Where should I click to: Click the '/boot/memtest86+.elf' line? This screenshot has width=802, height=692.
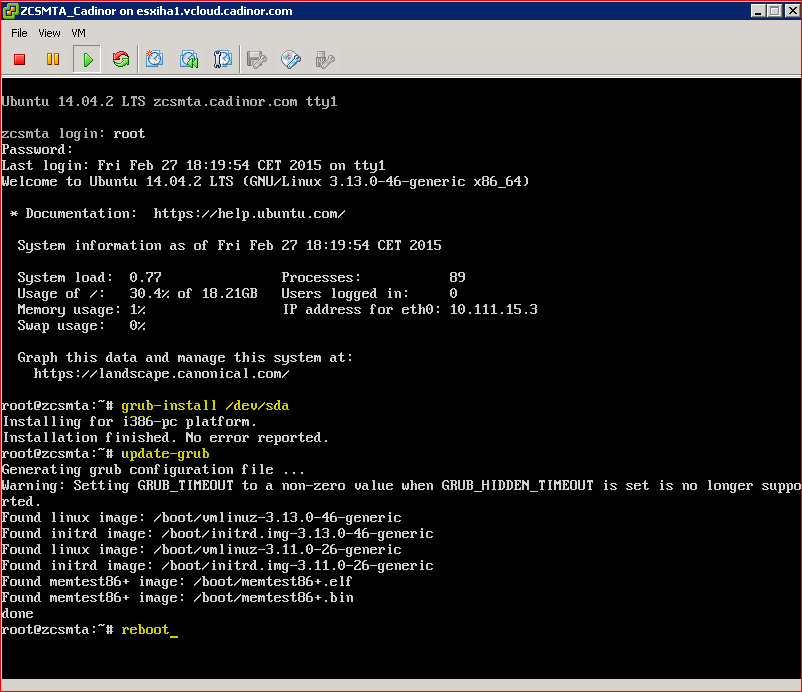(x=177, y=582)
